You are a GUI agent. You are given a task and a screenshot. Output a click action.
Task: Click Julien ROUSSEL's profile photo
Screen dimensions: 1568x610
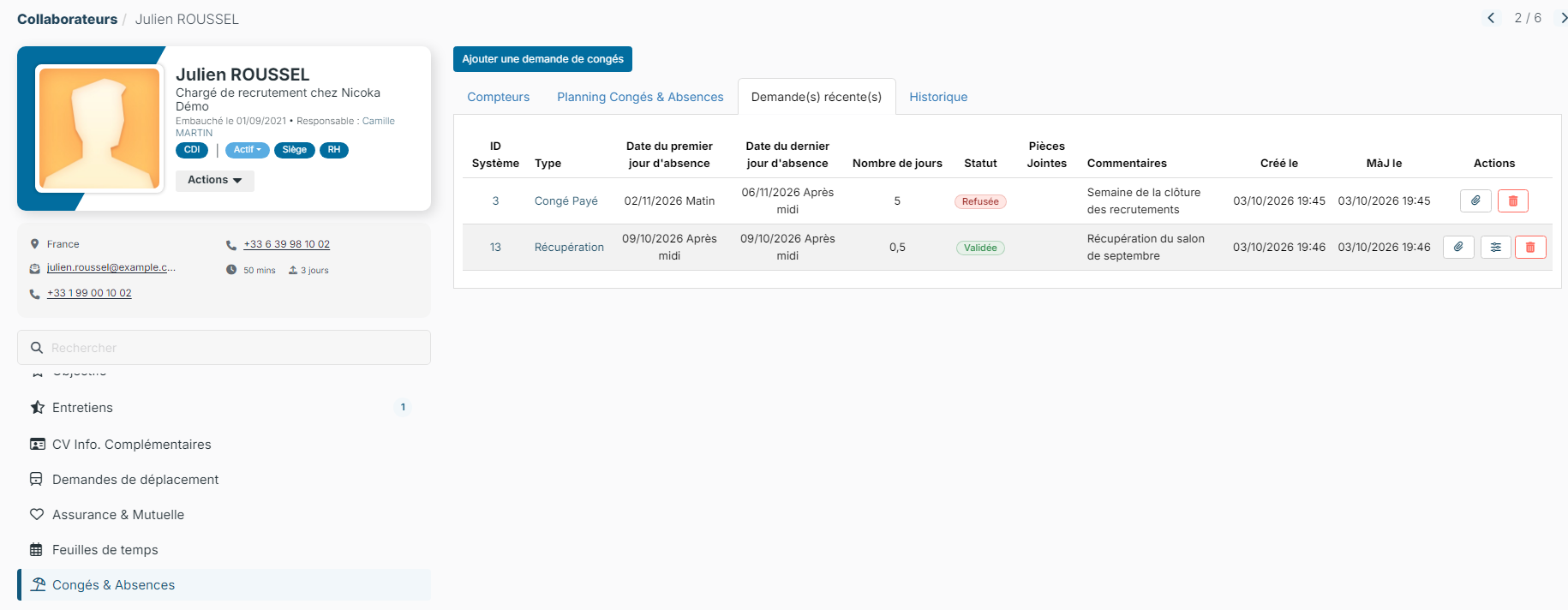pos(99,129)
